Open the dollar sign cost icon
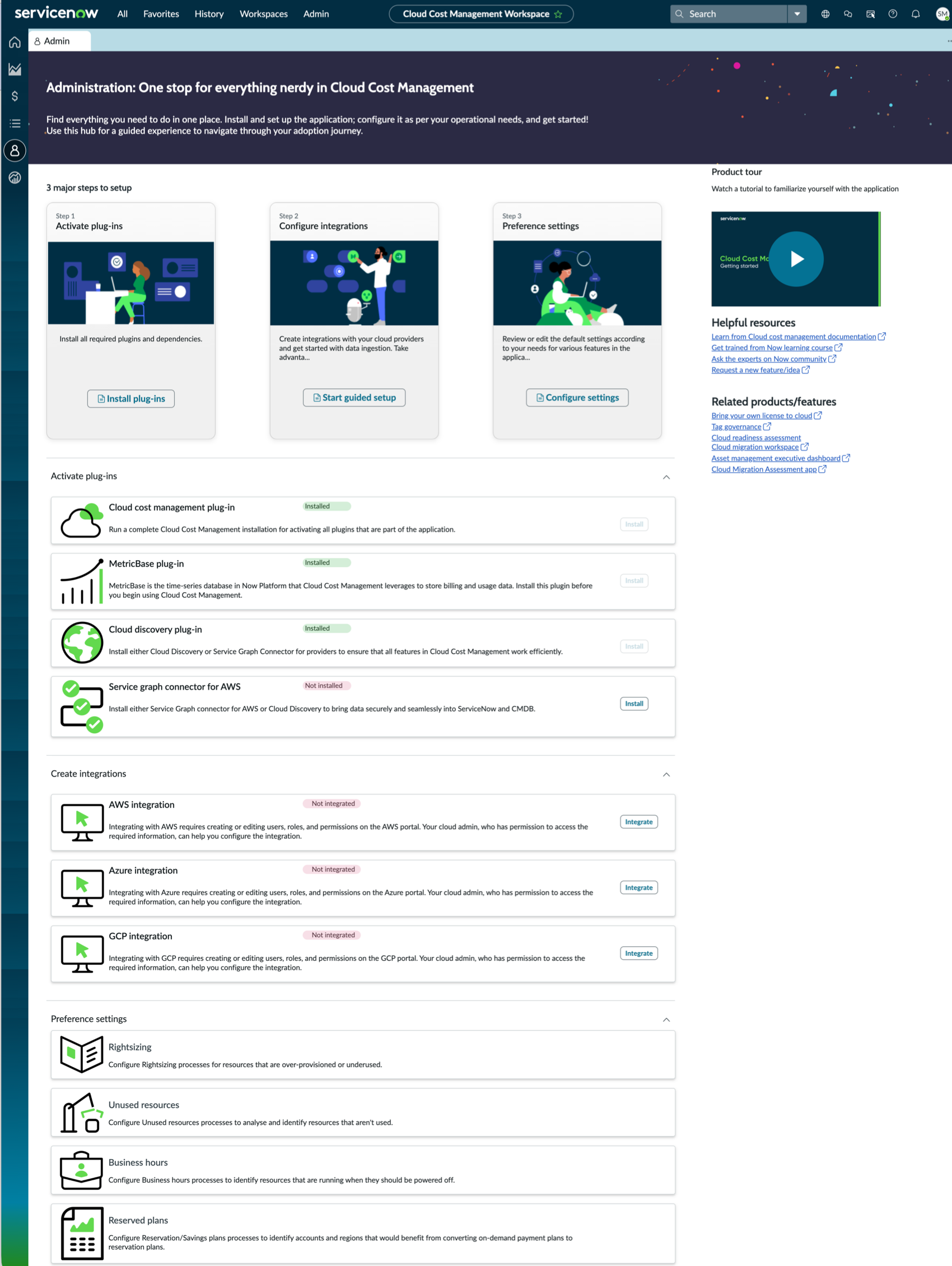 [15, 96]
